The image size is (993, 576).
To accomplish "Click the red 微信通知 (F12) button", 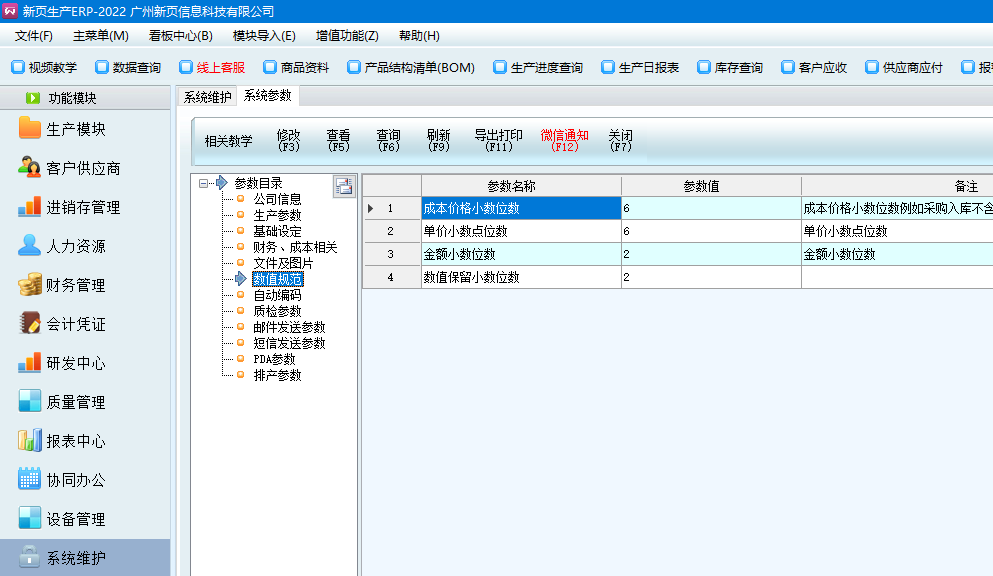I will click(x=564, y=140).
